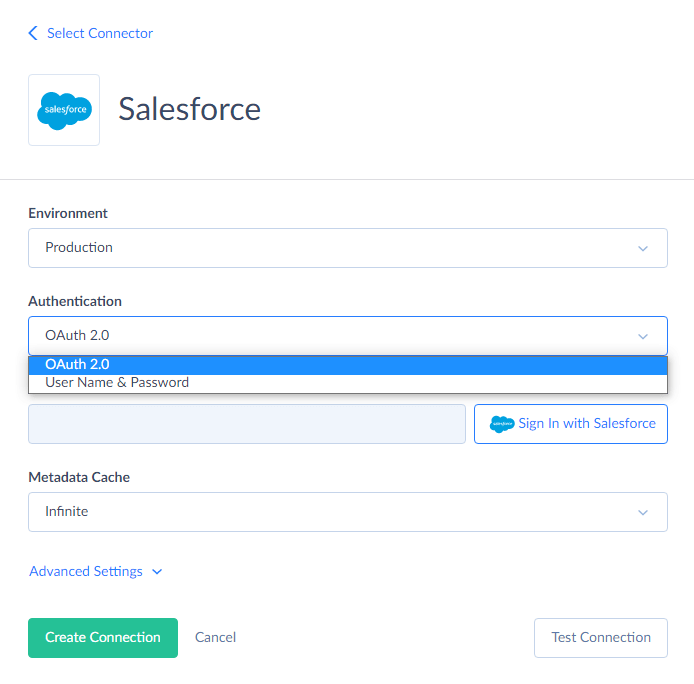Click the Create Connection button
Image resolution: width=694 pixels, height=684 pixels.
point(103,638)
